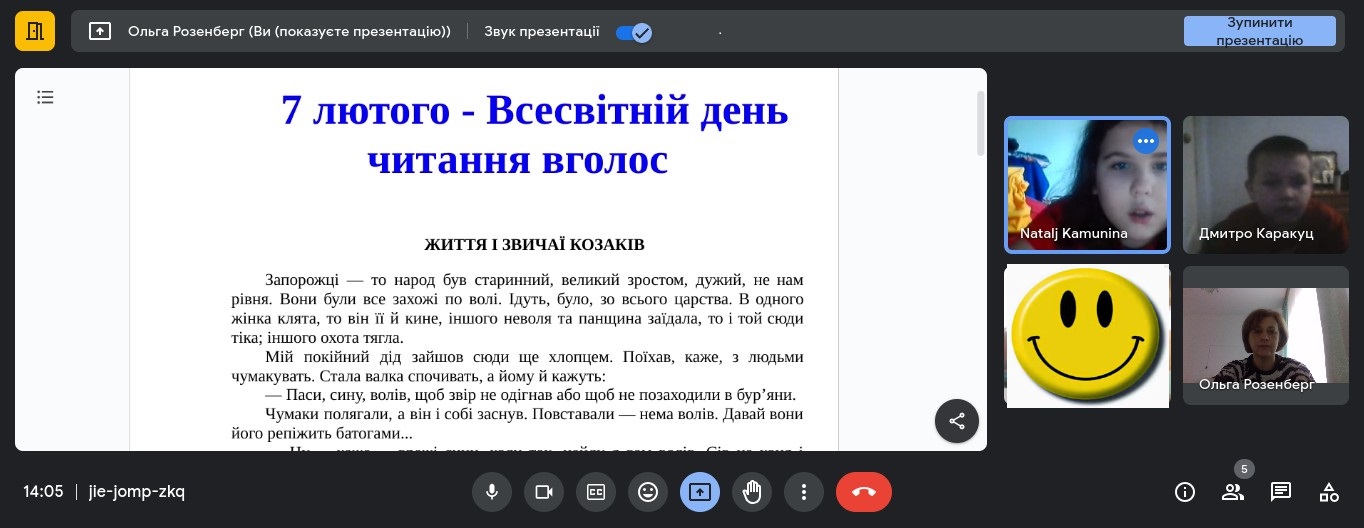Click Зупинити презентацію button
Screen dimensions: 1364x528
[1259, 31]
